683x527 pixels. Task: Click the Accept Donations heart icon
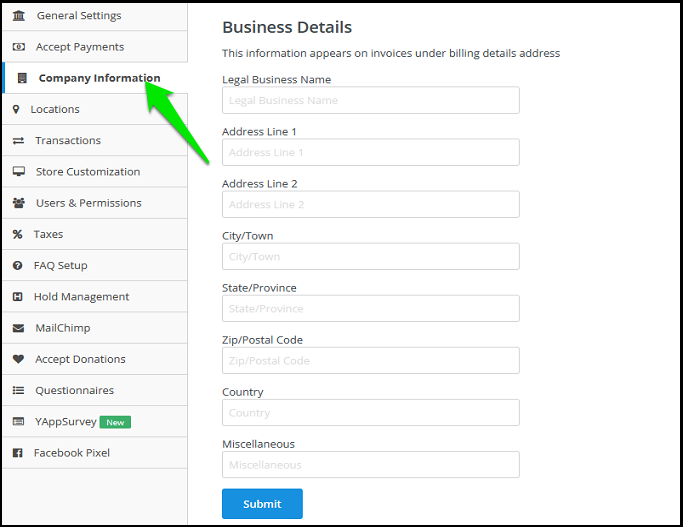pos(18,359)
